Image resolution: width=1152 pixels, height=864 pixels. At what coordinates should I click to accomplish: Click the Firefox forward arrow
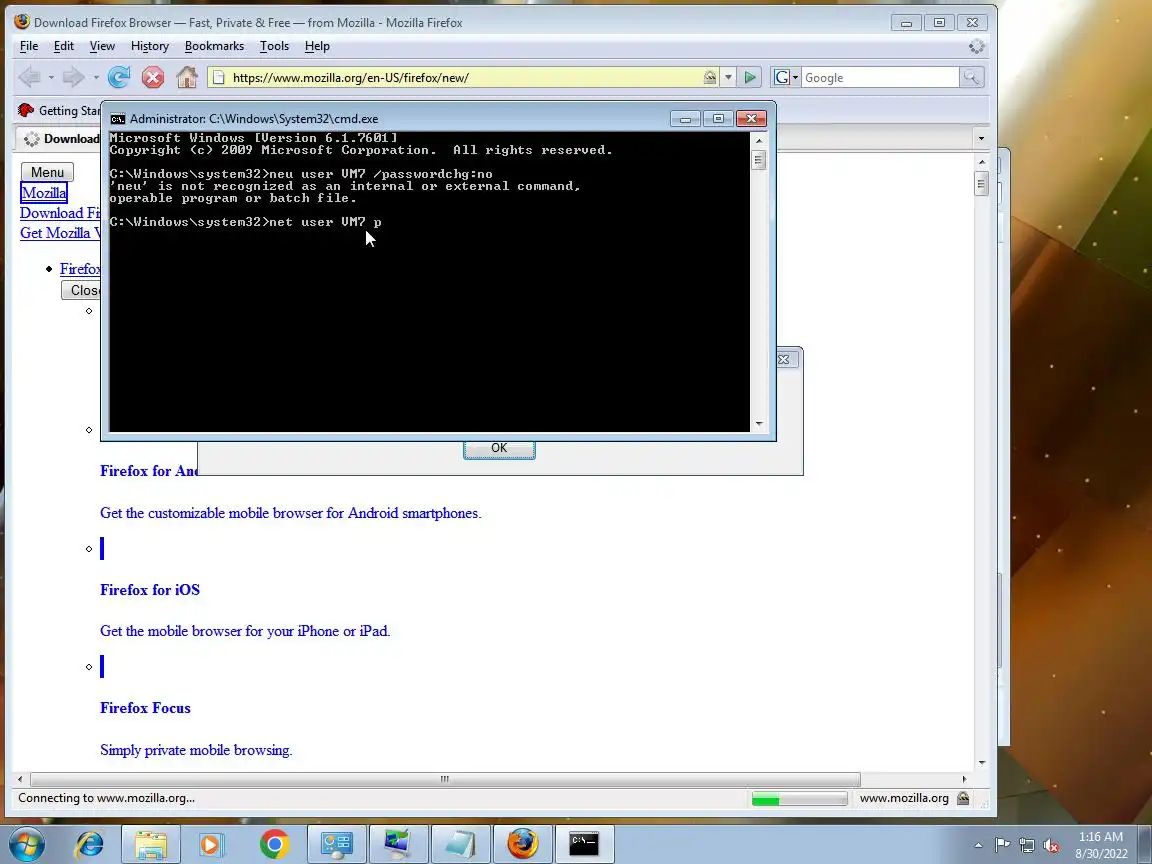73,77
